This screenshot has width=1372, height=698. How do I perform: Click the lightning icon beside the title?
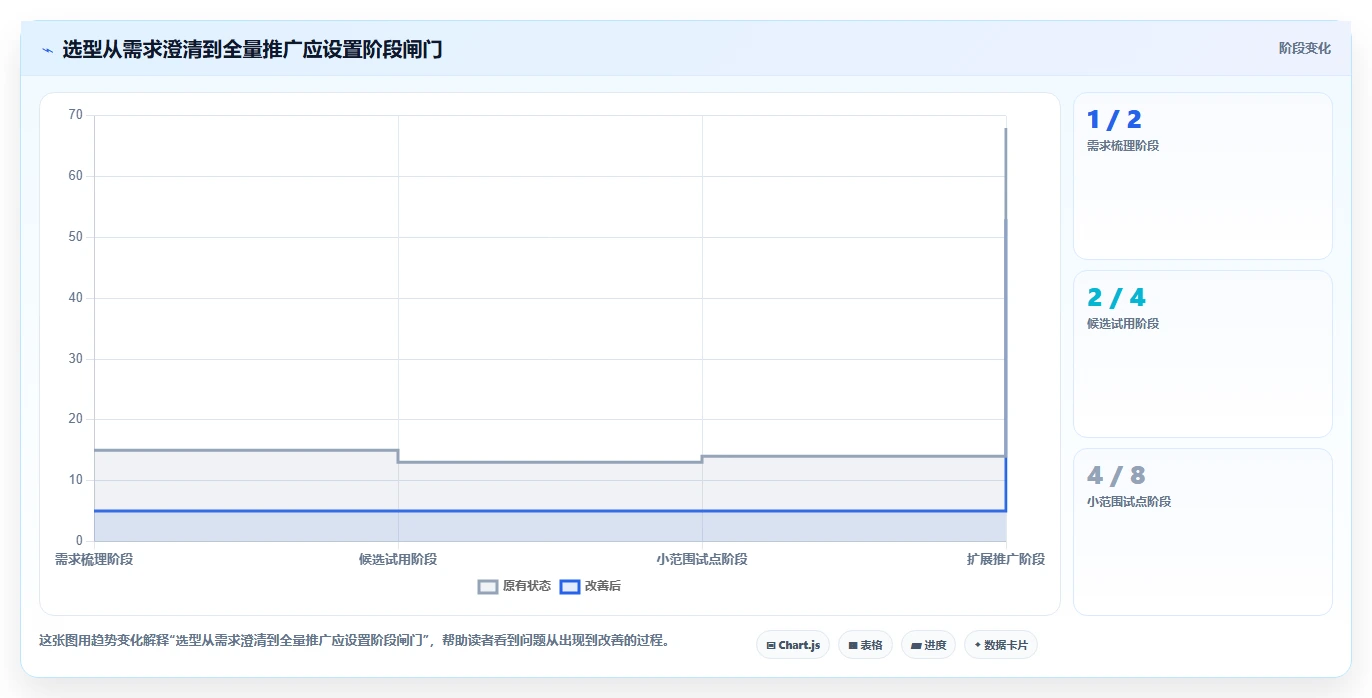pyautogui.click(x=47, y=49)
